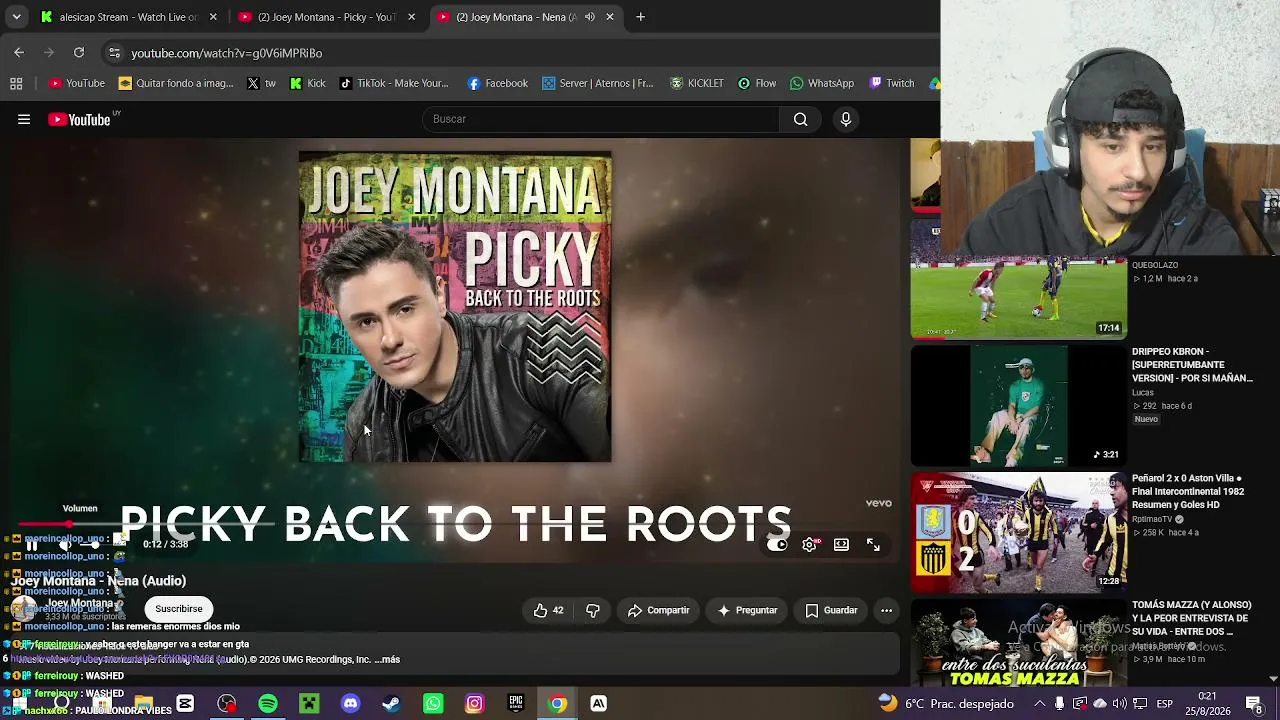
Task: Open OBS Studio from the taskbar
Action: coord(227,703)
